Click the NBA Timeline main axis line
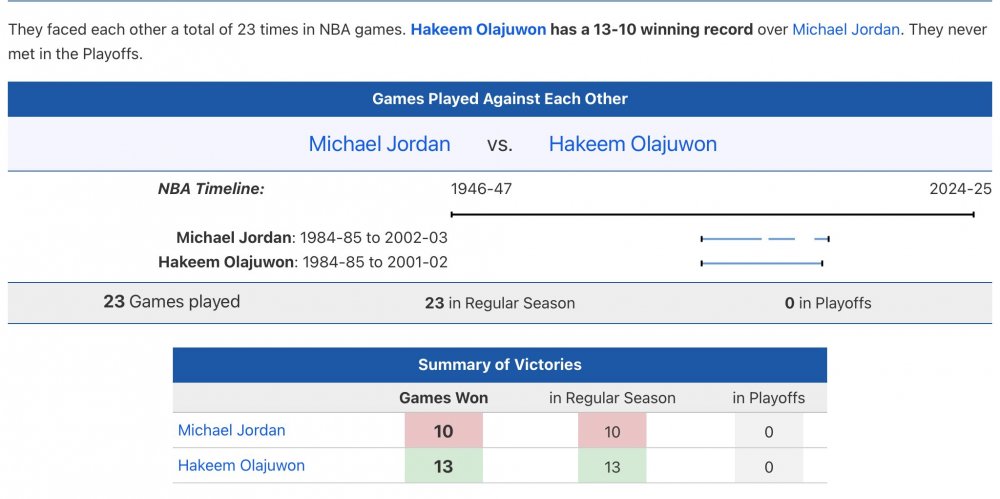This screenshot has height=499, width=1000. pos(712,214)
